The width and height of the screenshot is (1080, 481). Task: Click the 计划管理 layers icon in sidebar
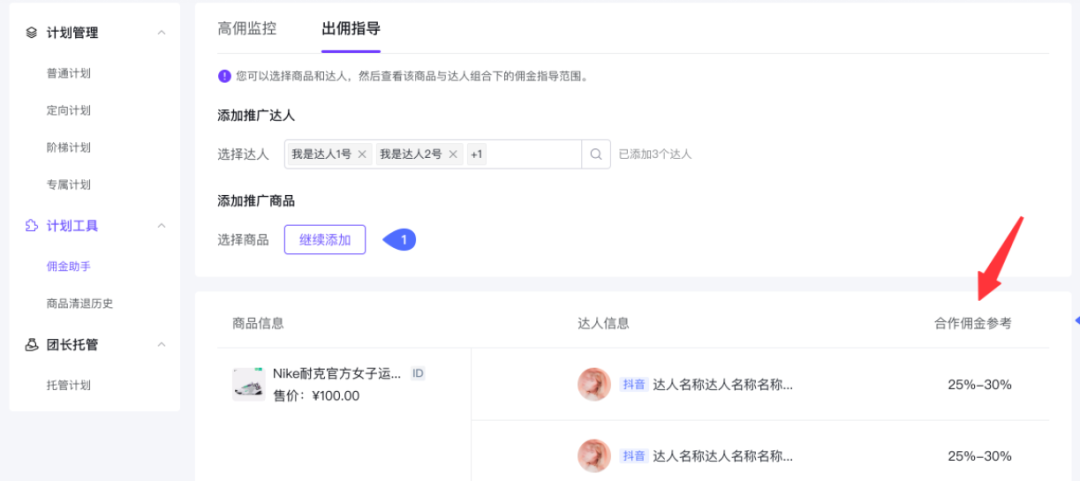pyautogui.click(x=32, y=33)
